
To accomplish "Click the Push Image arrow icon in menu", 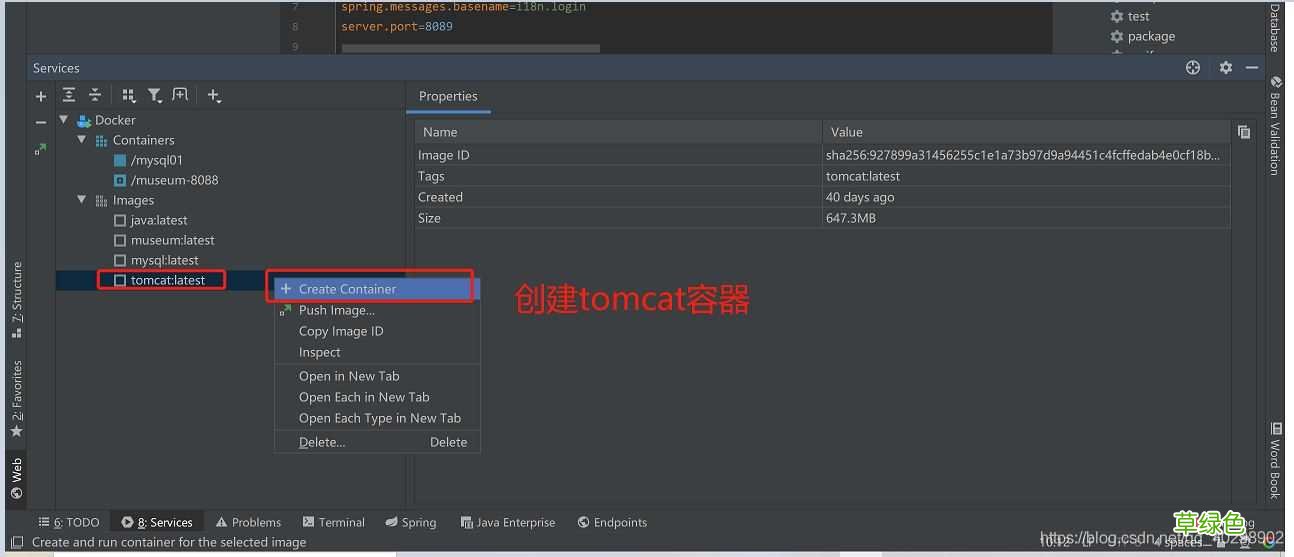I will [x=286, y=310].
